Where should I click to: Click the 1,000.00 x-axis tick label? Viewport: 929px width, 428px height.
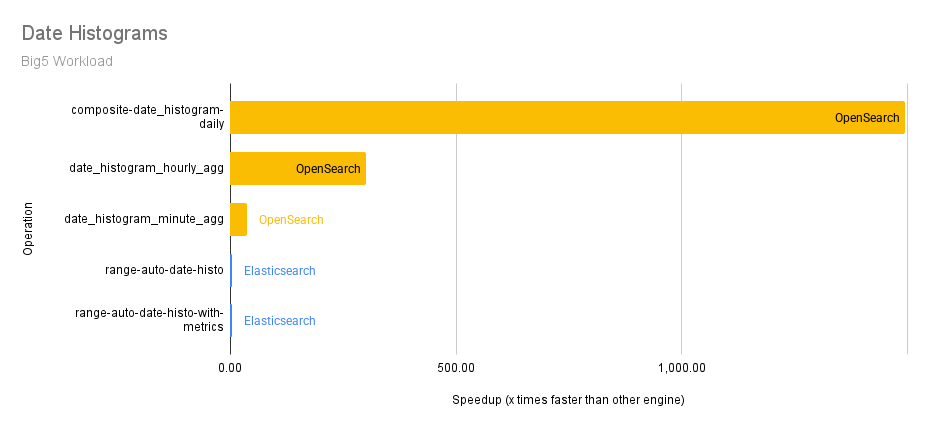point(682,367)
